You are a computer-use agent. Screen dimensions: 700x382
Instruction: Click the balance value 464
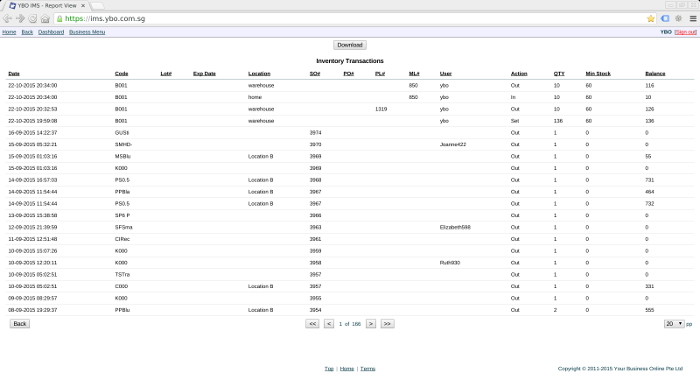pos(650,192)
